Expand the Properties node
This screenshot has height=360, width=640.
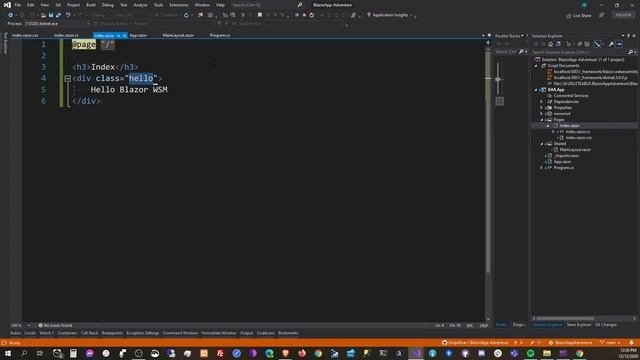tap(542, 108)
